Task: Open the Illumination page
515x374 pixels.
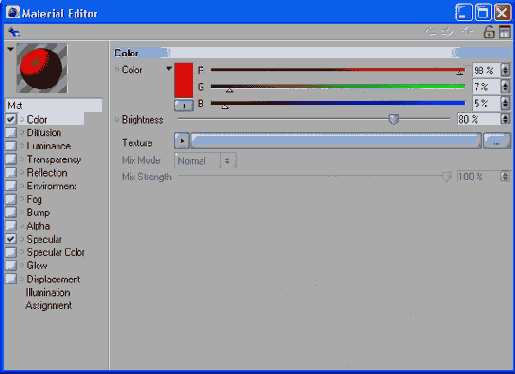Action: click(x=48, y=292)
